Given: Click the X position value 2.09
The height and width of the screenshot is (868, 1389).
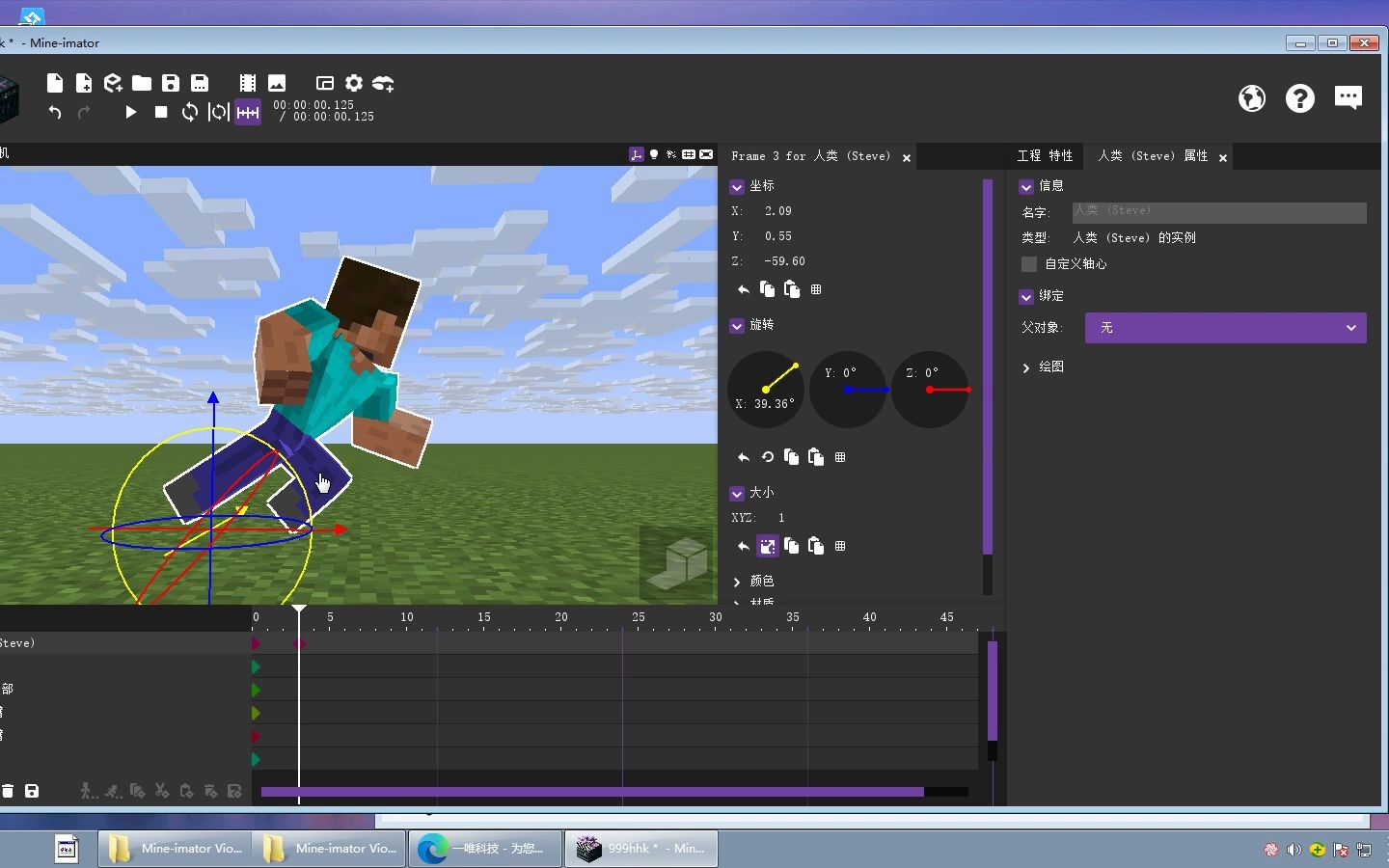Looking at the screenshot, I should click(777, 211).
